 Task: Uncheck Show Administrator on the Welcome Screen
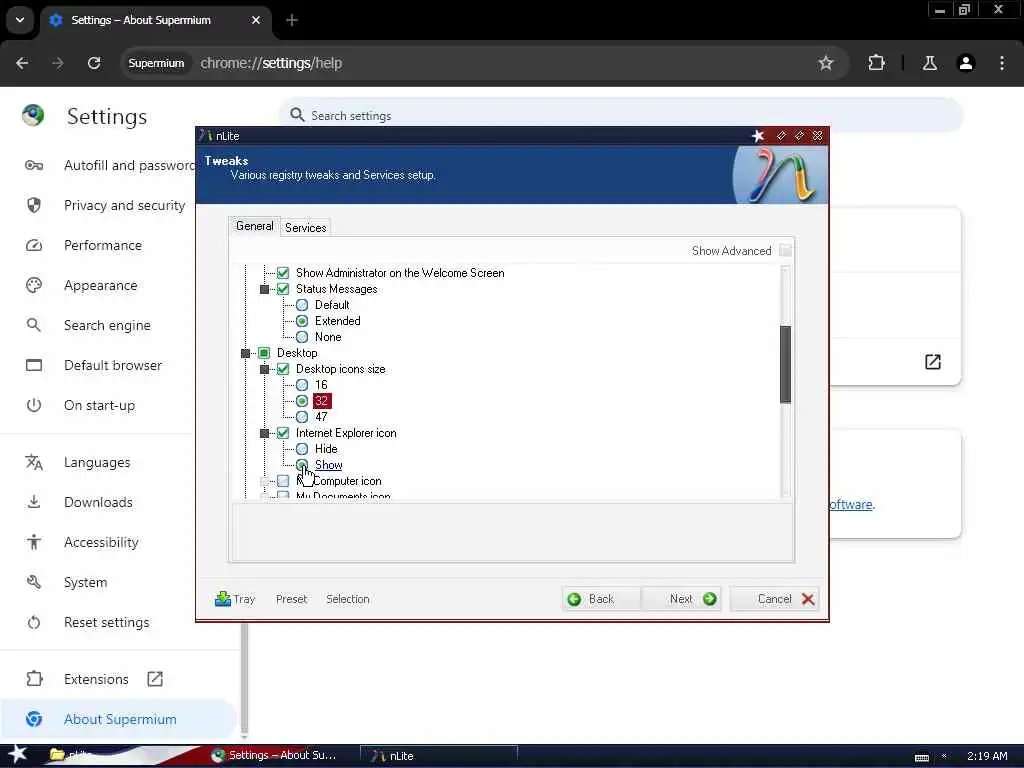(x=283, y=273)
